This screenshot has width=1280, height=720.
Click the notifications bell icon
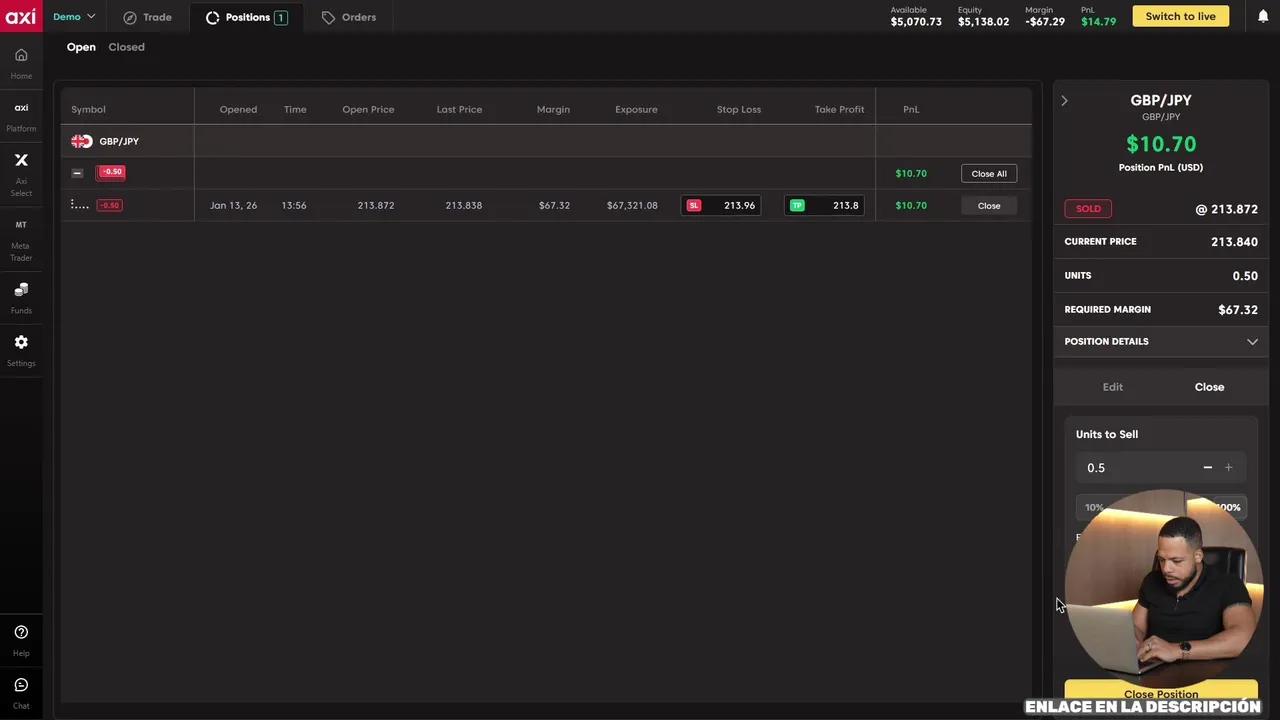pyautogui.click(x=1263, y=17)
